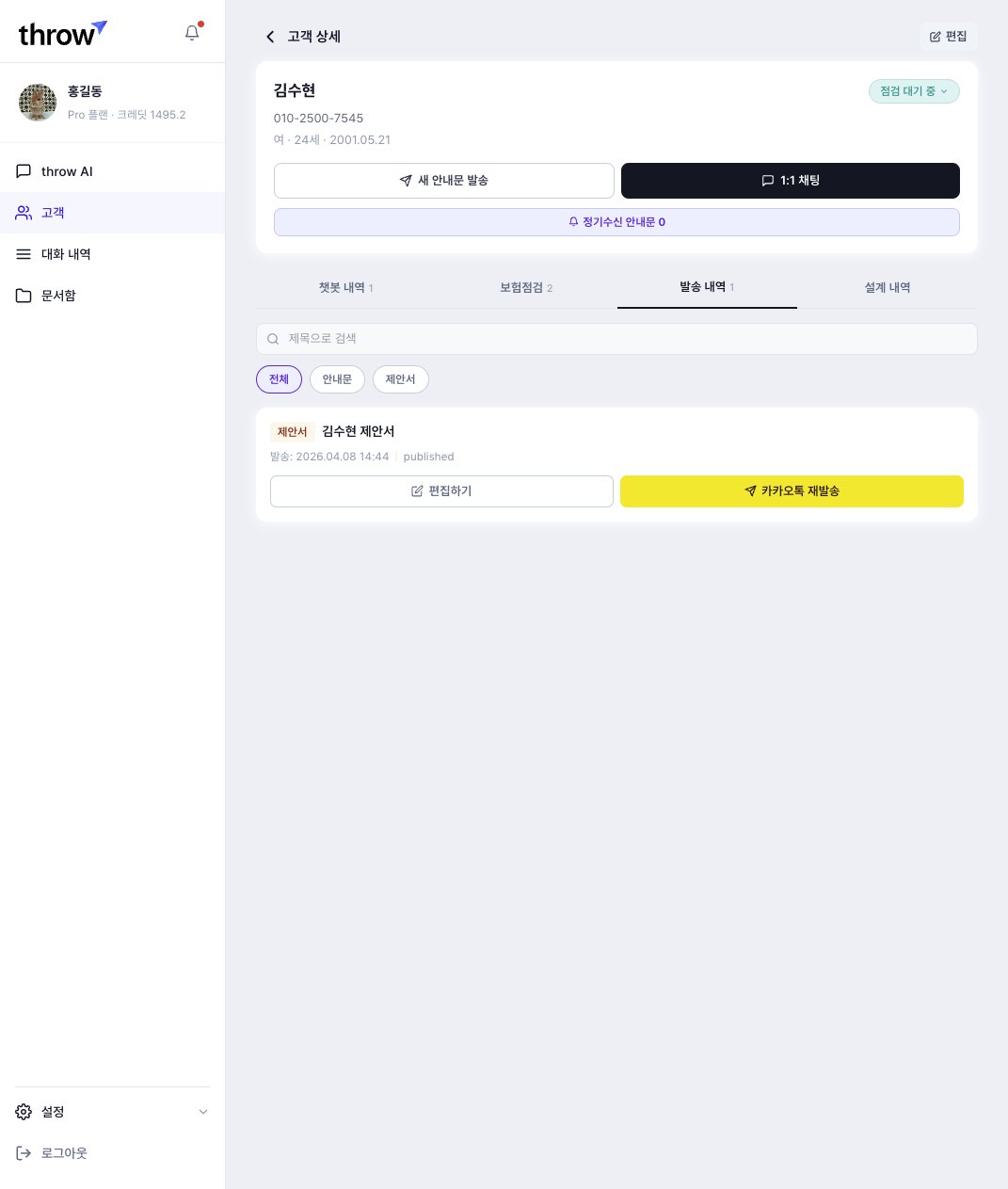Click the back arrow beside 고객 상세
This screenshot has width=1008, height=1189.
click(270, 37)
